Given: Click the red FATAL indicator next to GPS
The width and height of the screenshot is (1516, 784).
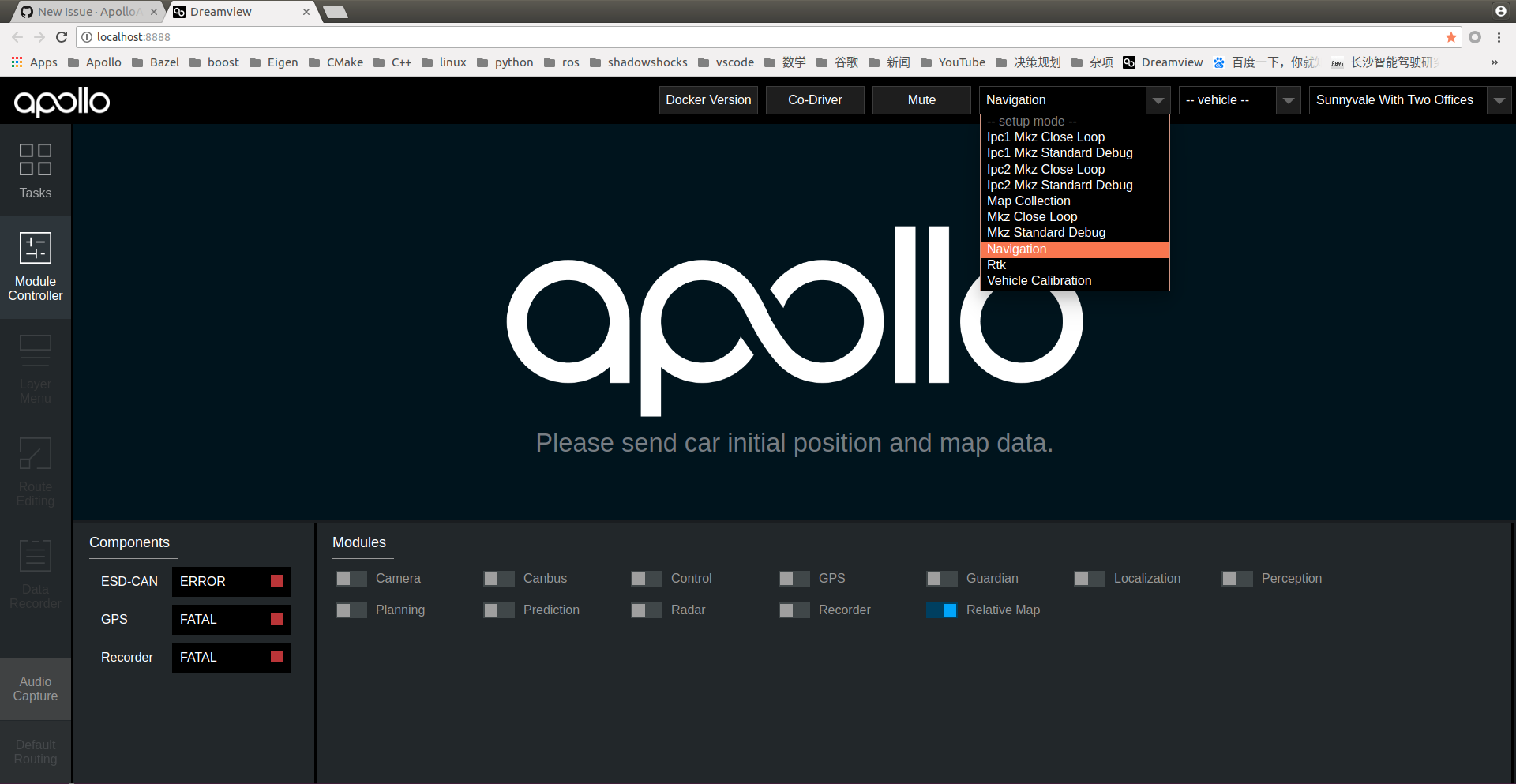Looking at the screenshot, I should (276, 619).
